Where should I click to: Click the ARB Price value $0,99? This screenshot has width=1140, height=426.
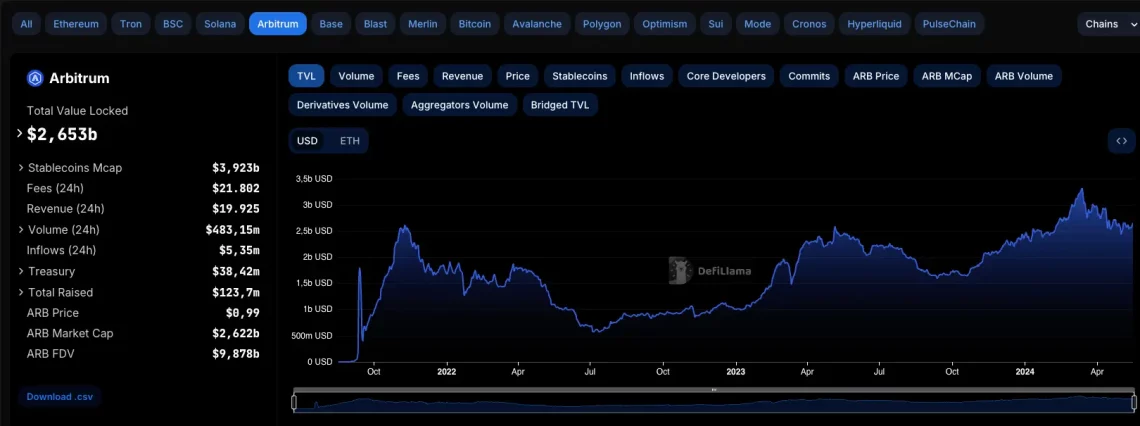pos(243,313)
